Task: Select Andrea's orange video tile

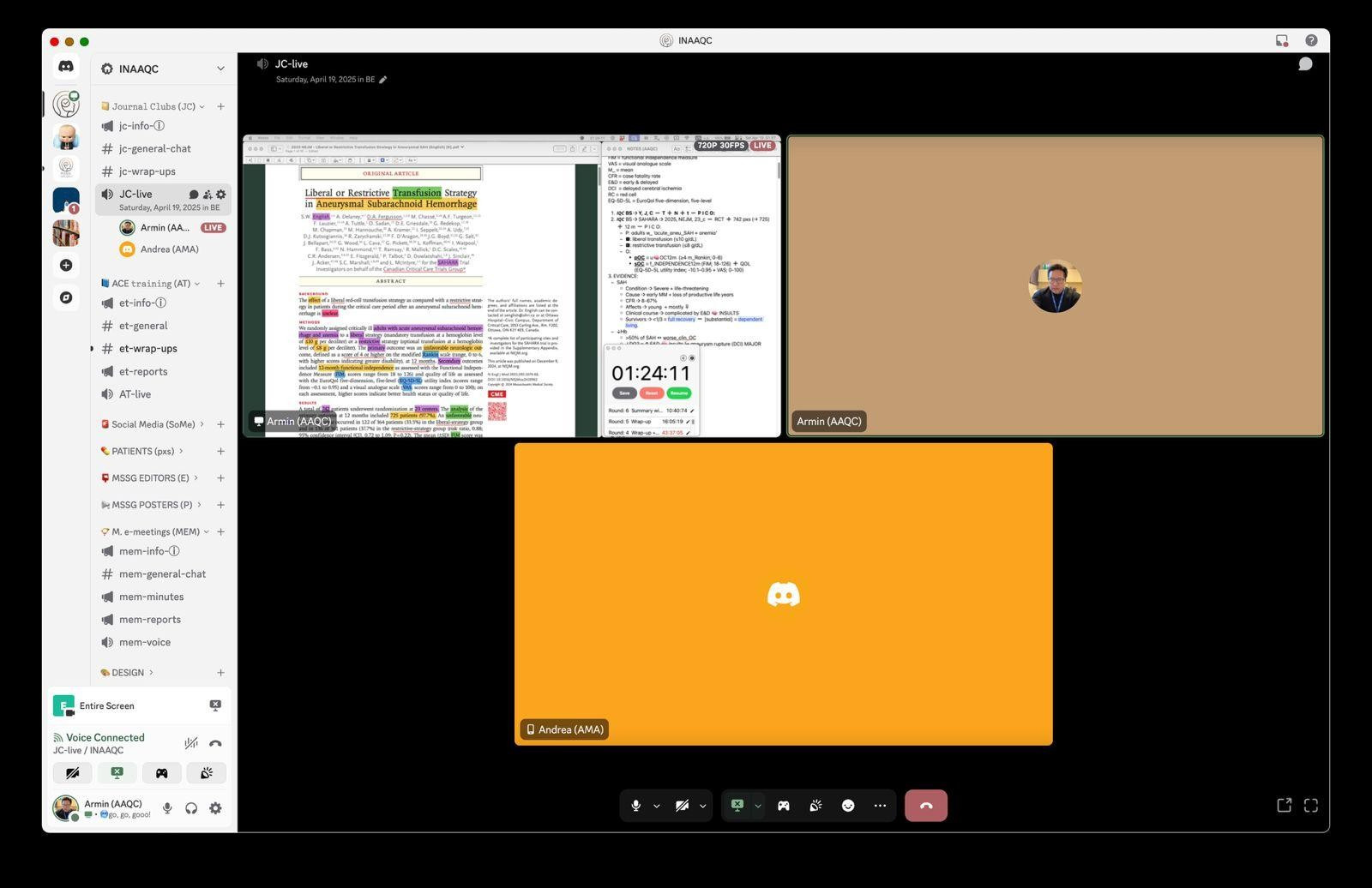Action: [783, 594]
